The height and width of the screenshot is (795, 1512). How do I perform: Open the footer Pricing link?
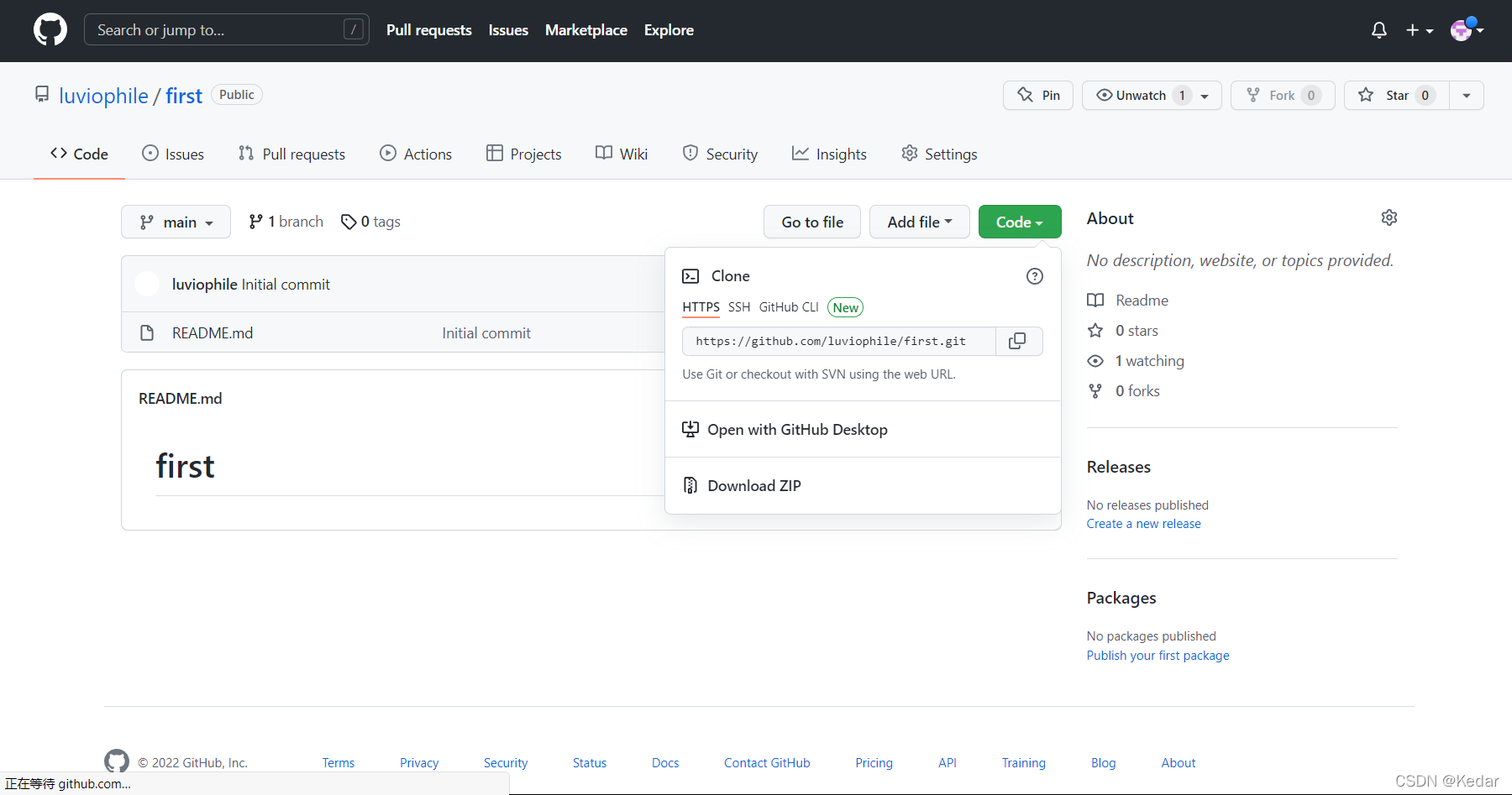(x=874, y=763)
